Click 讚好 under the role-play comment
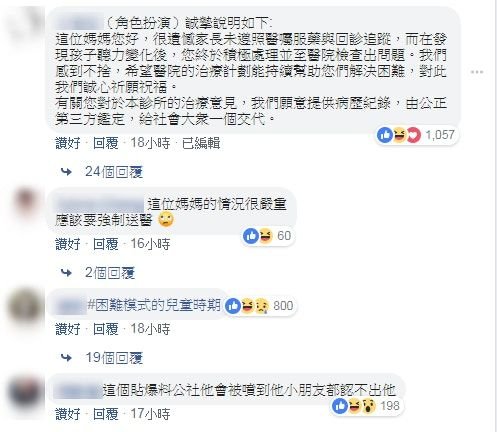Screen dimensions: 497x432 point(68,143)
